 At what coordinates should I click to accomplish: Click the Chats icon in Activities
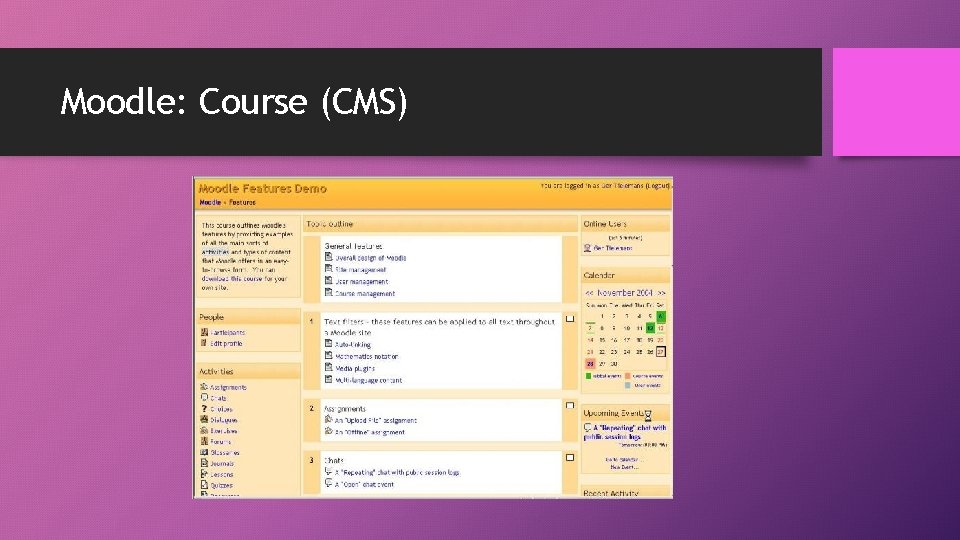click(x=204, y=397)
